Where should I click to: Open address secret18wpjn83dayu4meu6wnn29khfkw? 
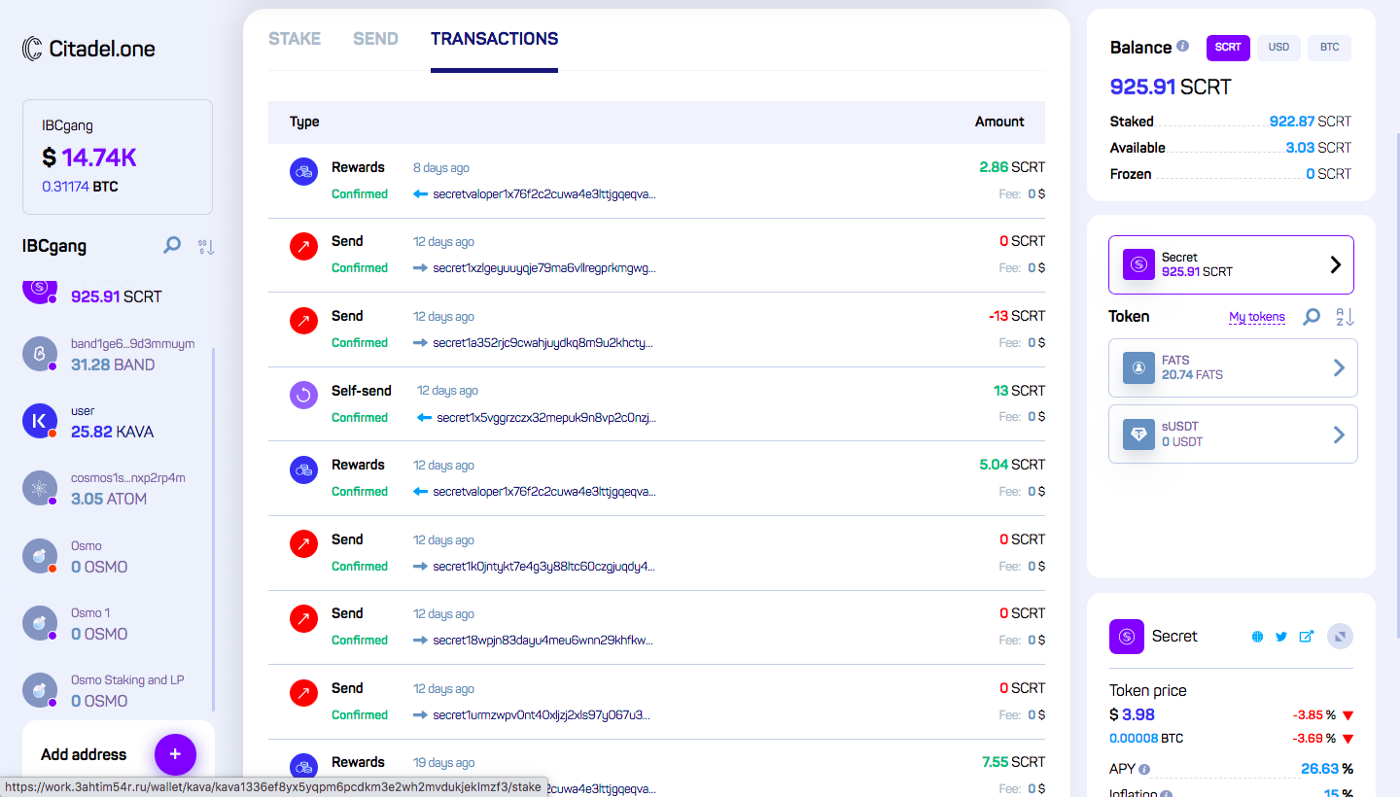coord(543,640)
